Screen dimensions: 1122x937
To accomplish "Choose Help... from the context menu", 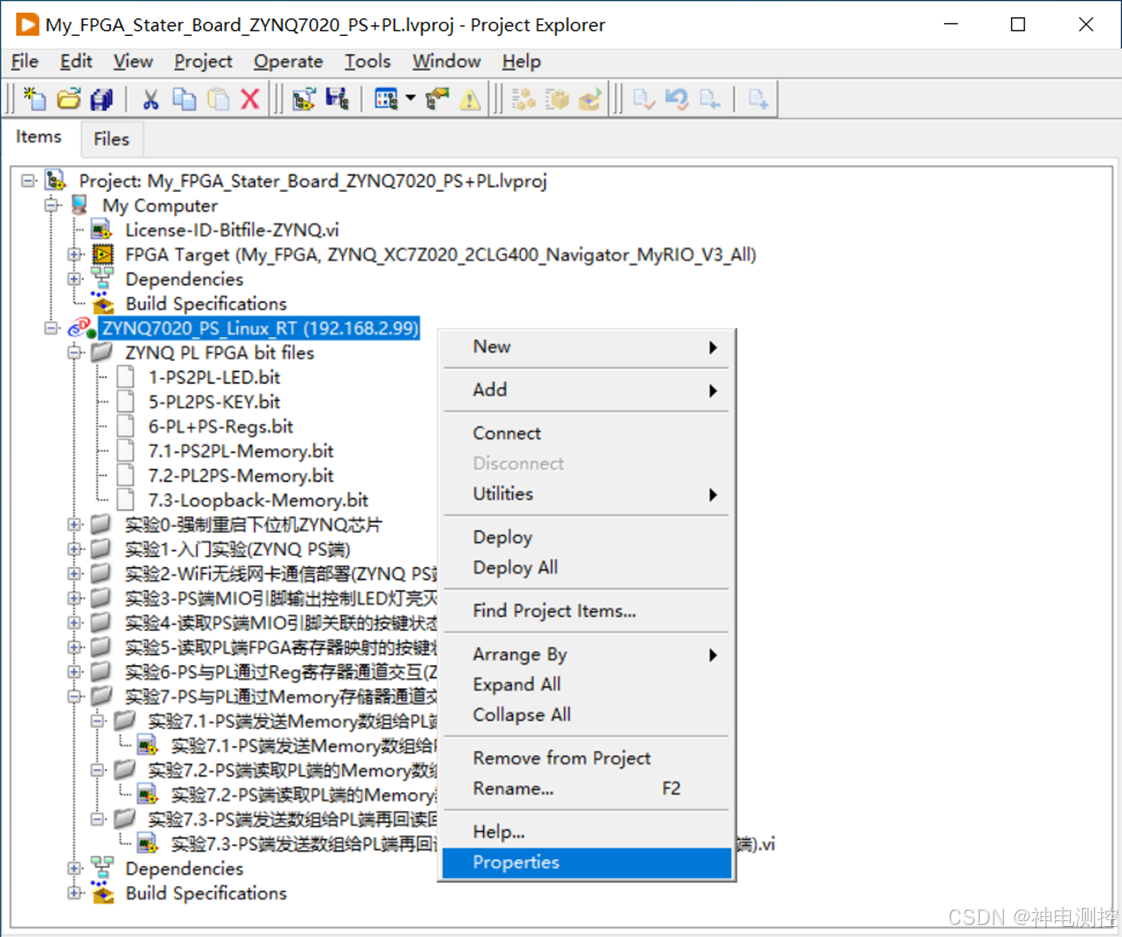I will (587, 832).
